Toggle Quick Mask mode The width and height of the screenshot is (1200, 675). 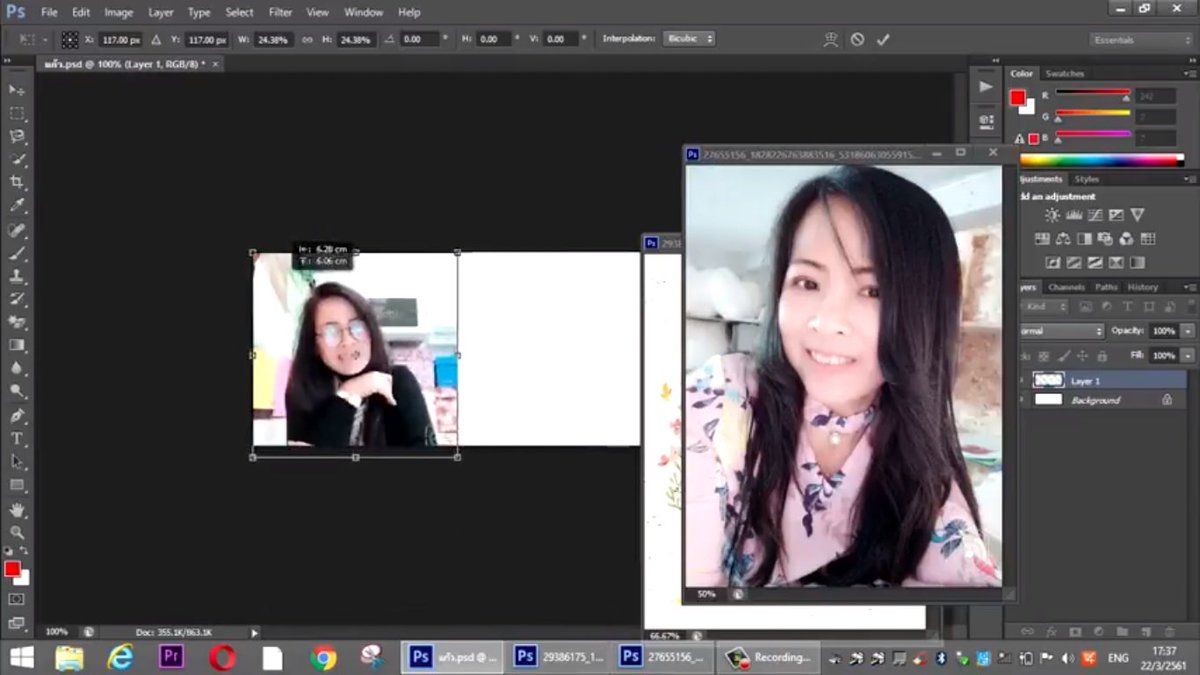(x=17, y=599)
